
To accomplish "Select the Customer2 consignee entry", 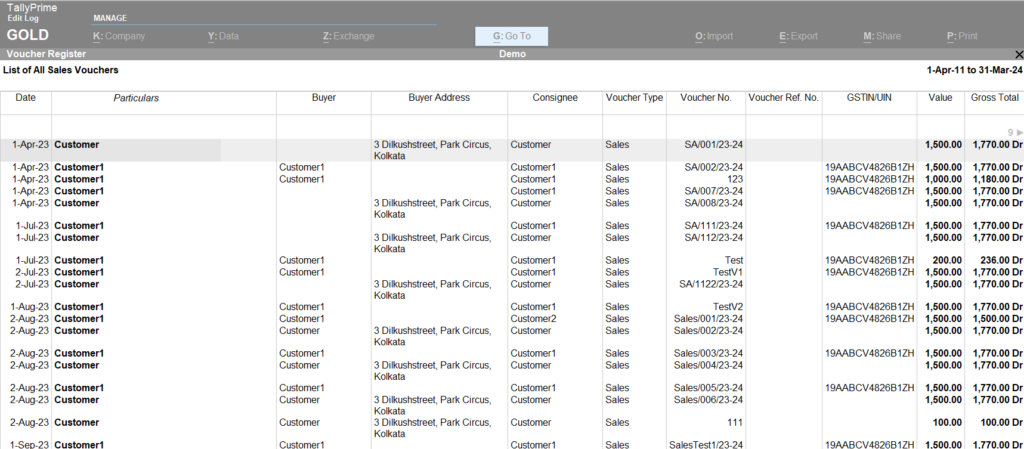I will click(x=533, y=318).
